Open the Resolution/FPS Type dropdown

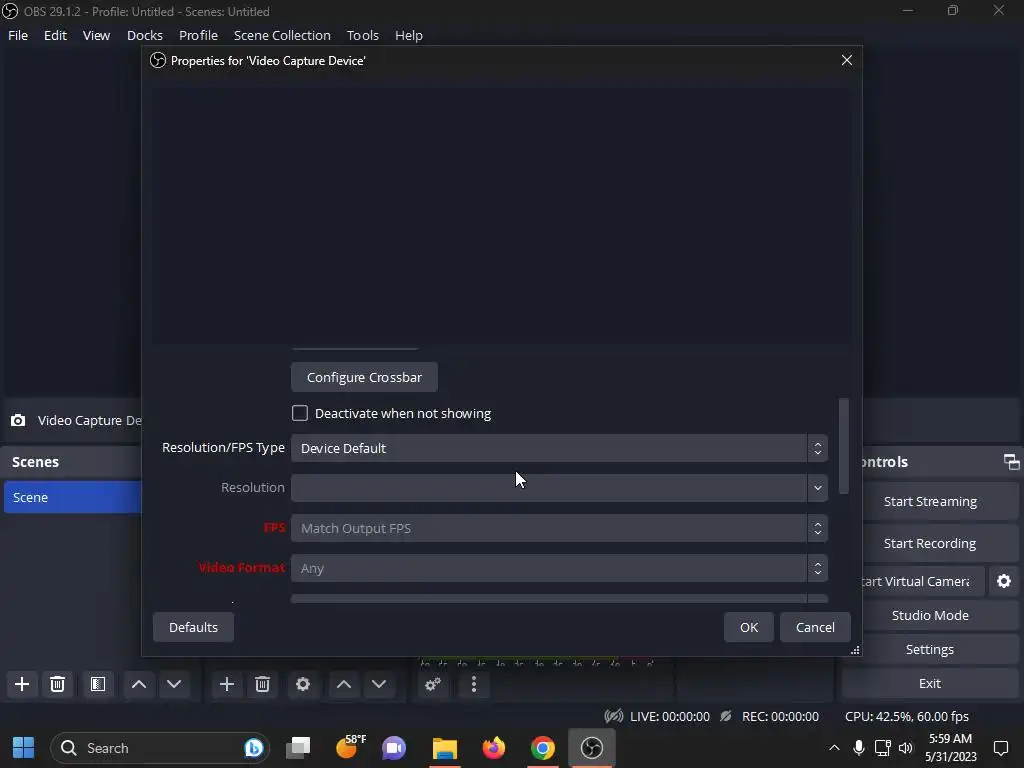point(559,448)
